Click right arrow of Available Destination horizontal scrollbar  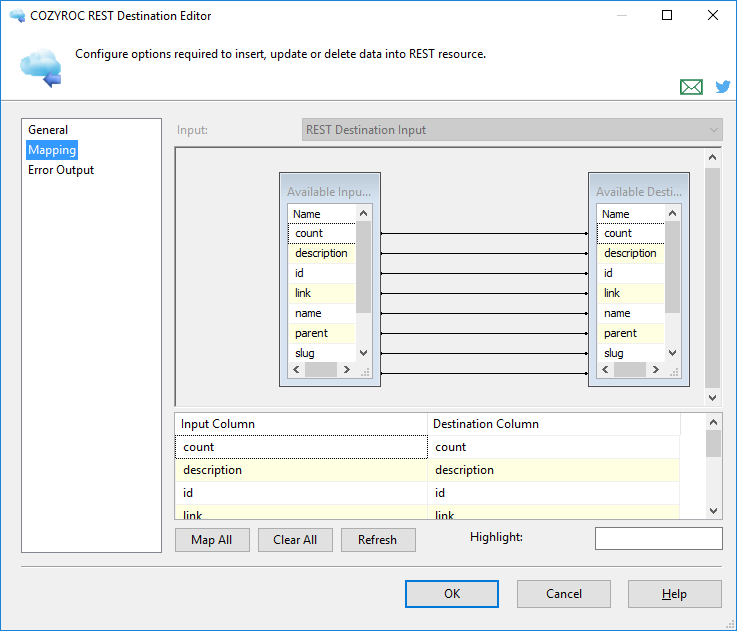(655, 370)
